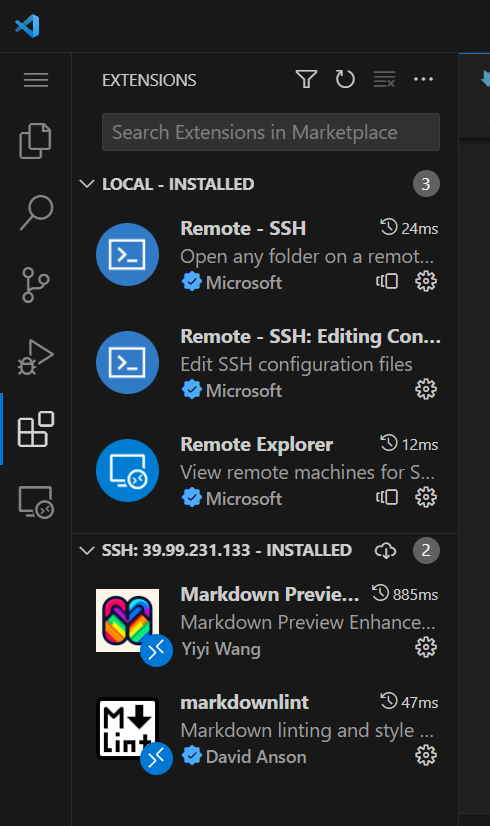Install local extensions in SSH cloud icon
This screenshot has width=490, height=826.
point(385,550)
